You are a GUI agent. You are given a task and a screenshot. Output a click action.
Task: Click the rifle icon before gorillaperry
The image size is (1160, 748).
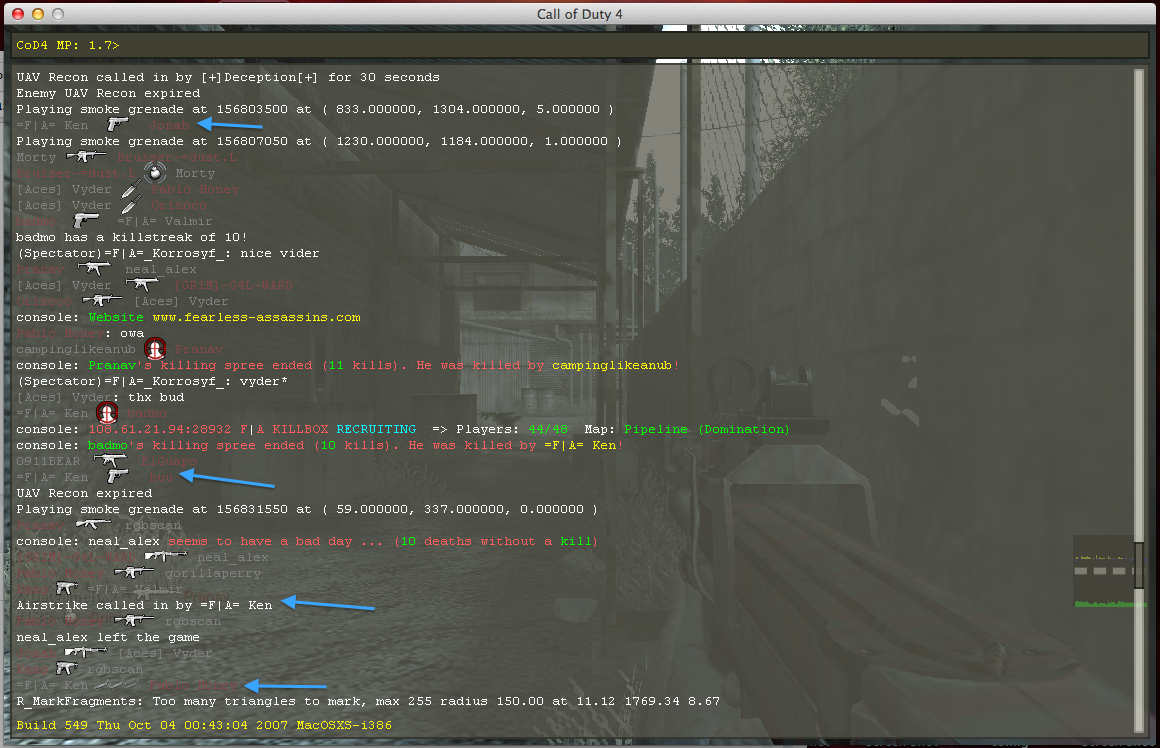click(133, 572)
